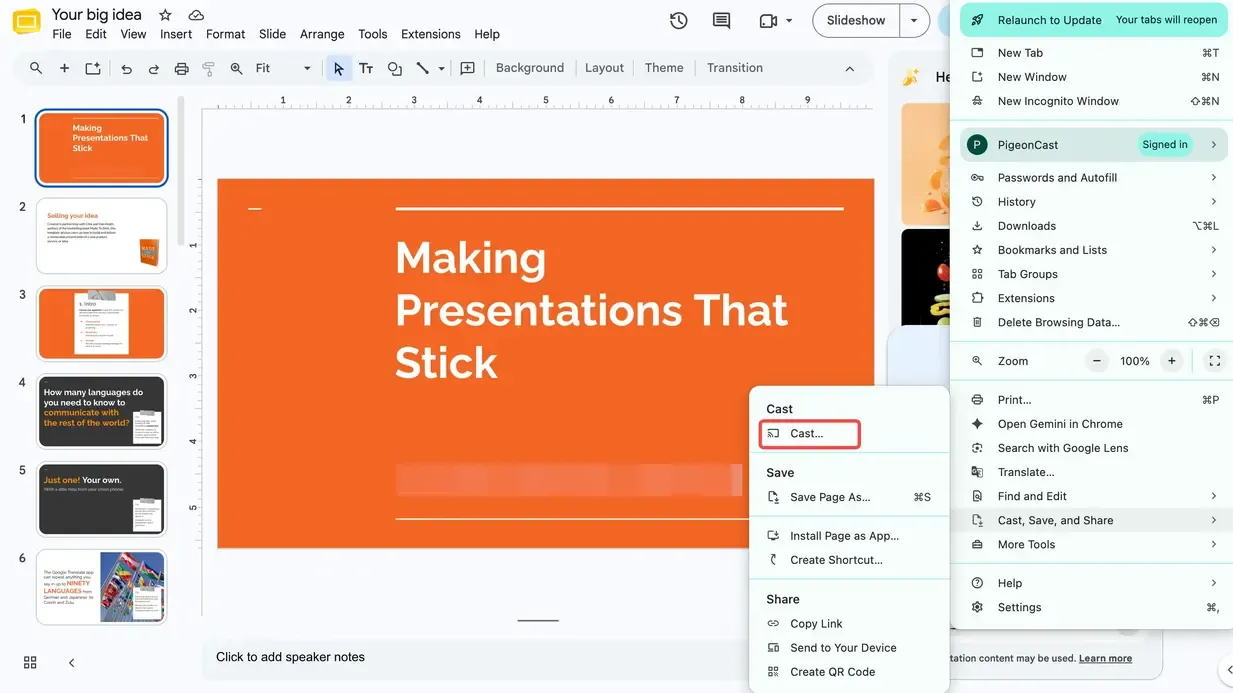The width and height of the screenshot is (1233, 693).
Task: Open the Theme panel
Action: [664, 68]
